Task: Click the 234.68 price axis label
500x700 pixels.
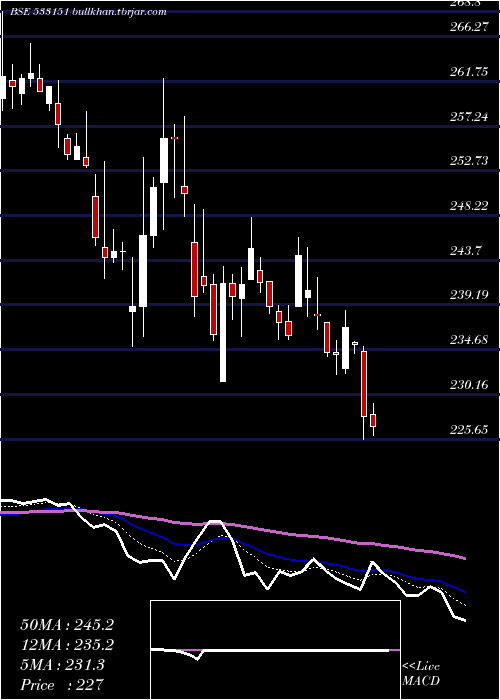Action: [x=469, y=340]
